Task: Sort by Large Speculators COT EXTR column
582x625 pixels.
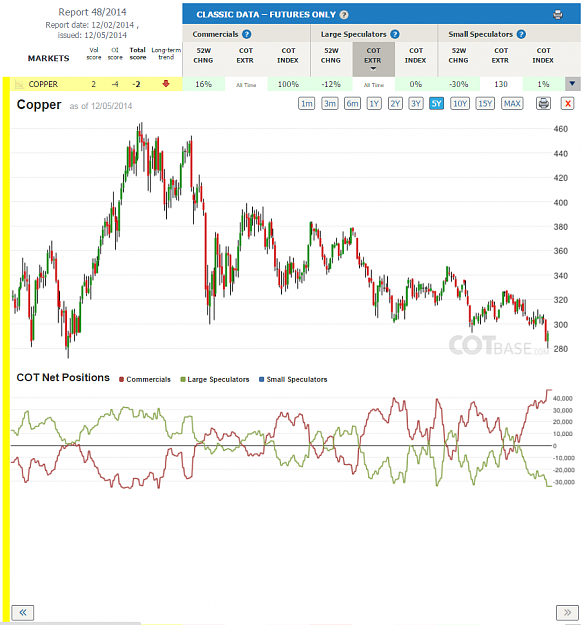Action: [x=374, y=59]
